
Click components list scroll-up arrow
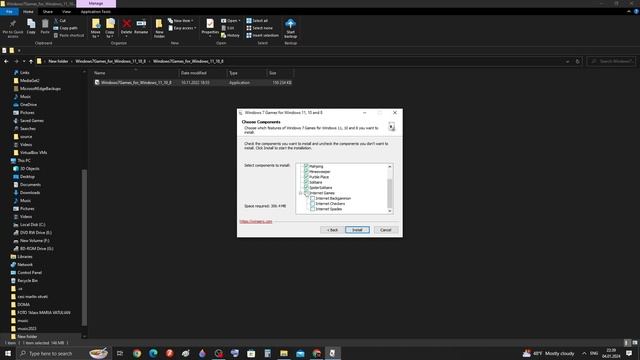[389, 167]
